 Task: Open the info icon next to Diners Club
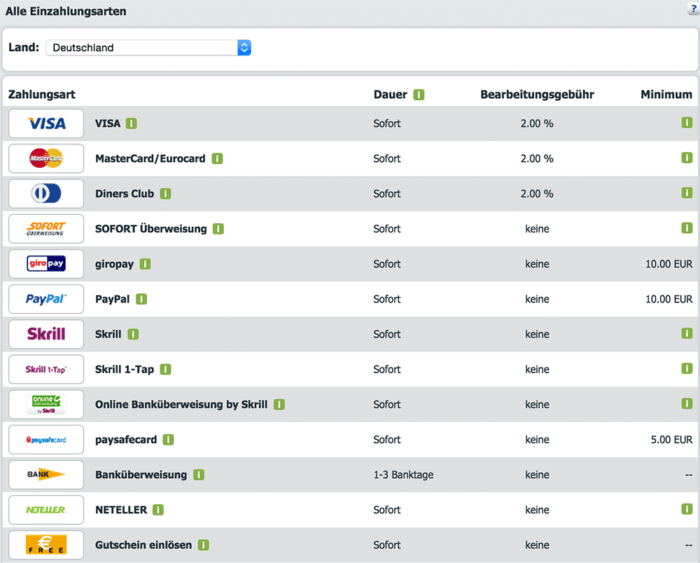point(166,194)
